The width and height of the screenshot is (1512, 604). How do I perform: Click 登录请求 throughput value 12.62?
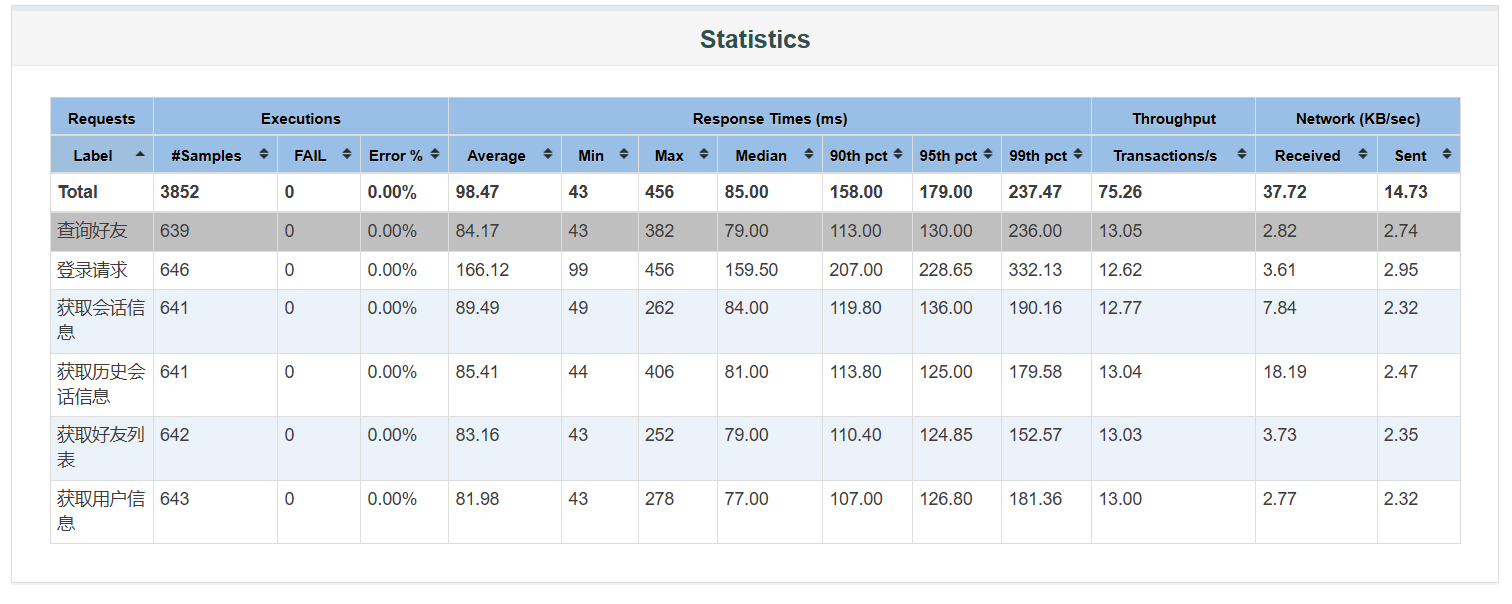click(1120, 270)
